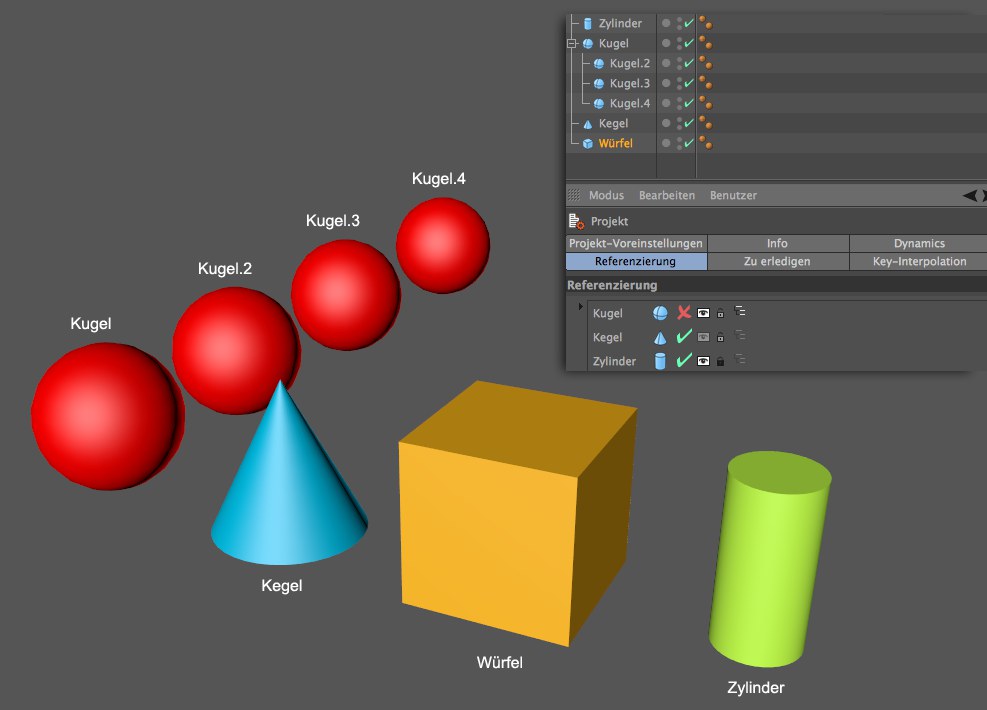
Task: Click the Projekt icon in attribute manager header
Action: pyautogui.click(x=575, y=221)
